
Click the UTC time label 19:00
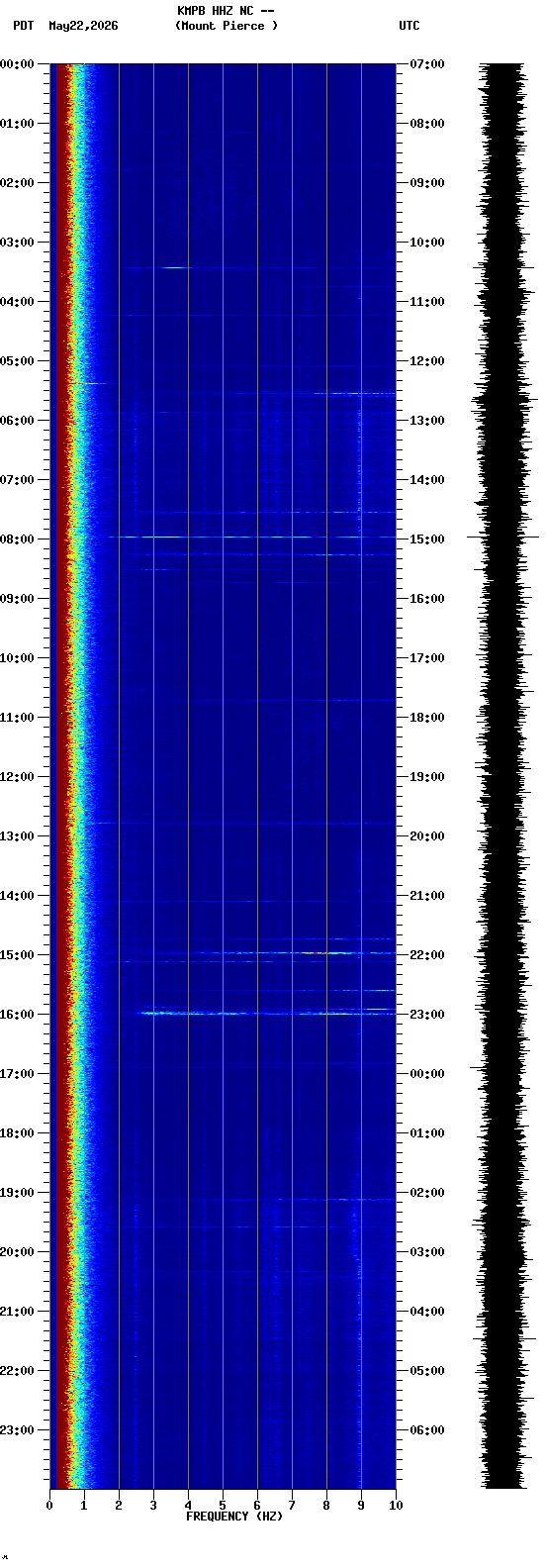427,777
